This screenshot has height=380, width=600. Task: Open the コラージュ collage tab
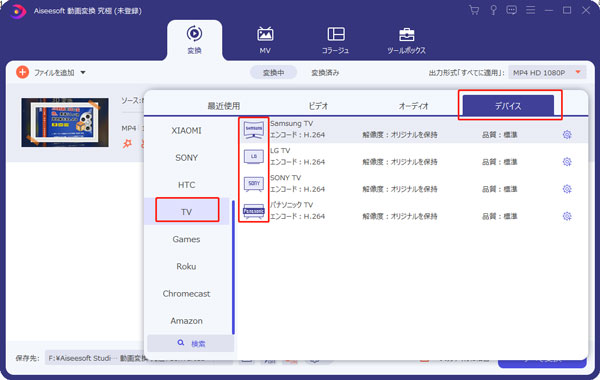click(x=336, y=40)
